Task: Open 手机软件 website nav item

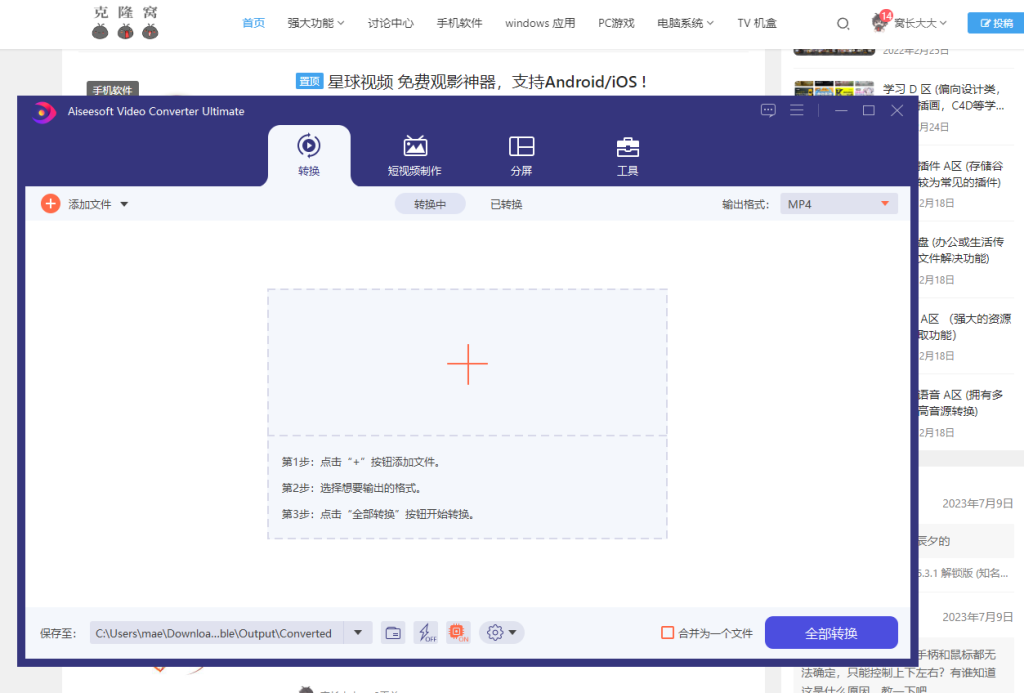Action: (459, 23)
